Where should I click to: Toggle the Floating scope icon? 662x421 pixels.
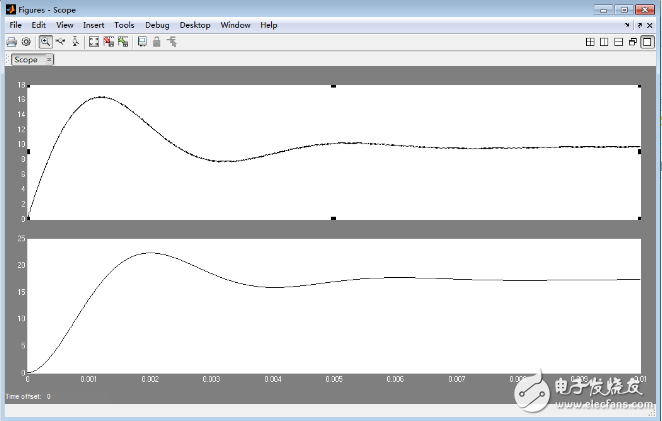pos(142,42)
